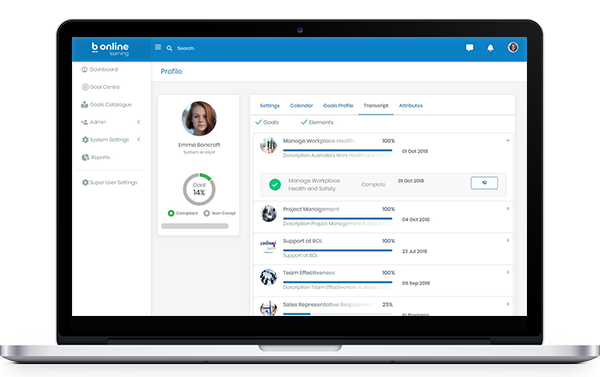Open the hamburger menu icon
Image resolution: width=600 pixels, height=377 pixels.
pyautogui.click(x=158, y=47)
